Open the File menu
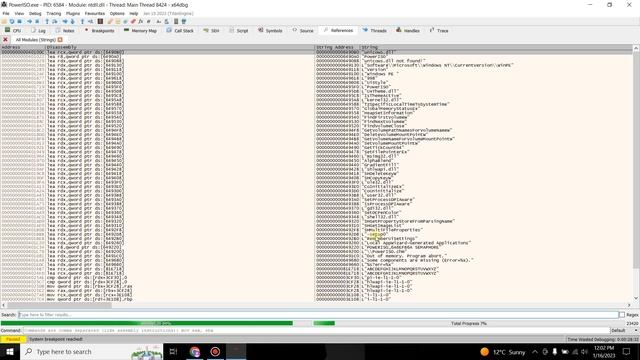This screenshot has height=360, width=640. coord(6,13)
